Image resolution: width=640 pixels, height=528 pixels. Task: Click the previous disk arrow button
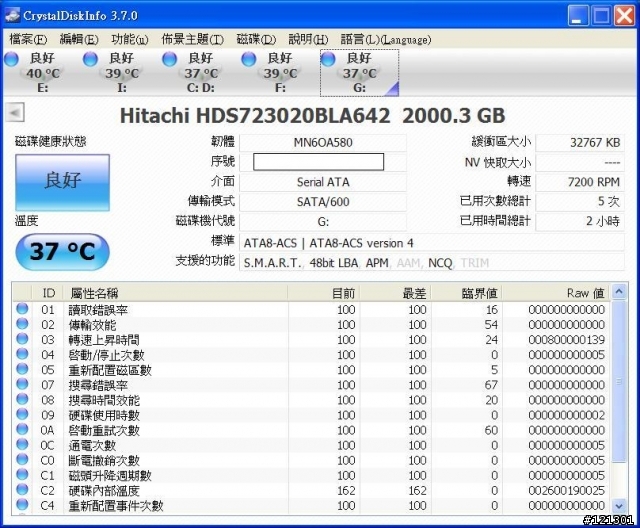click(x=15, y=112)
